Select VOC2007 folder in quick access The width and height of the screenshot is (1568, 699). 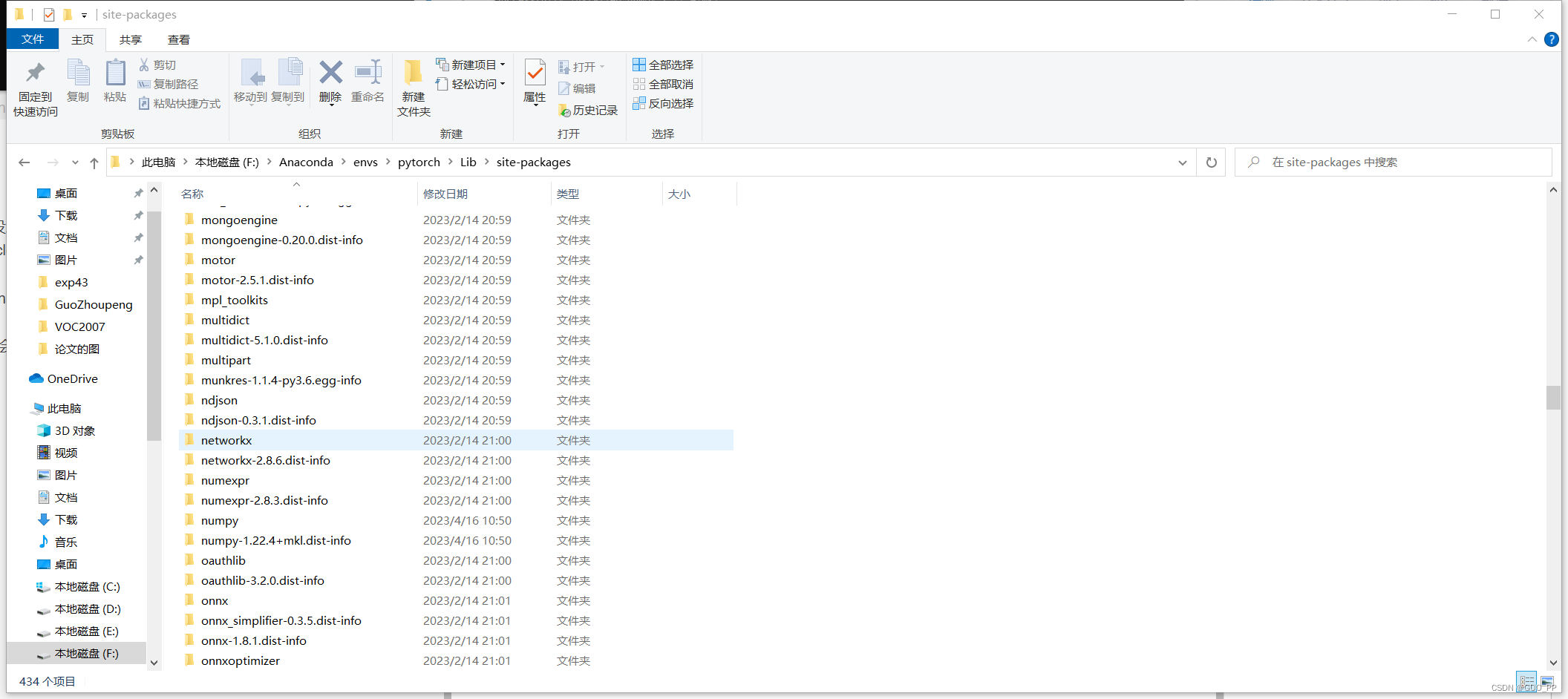point(79,326)
